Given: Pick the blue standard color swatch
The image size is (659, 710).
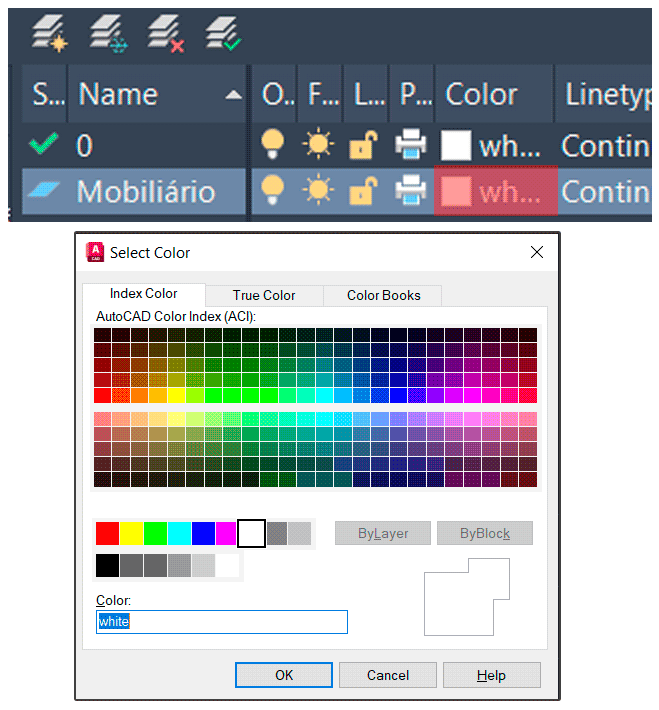Looking at the screenshot, I should (203, 533).
